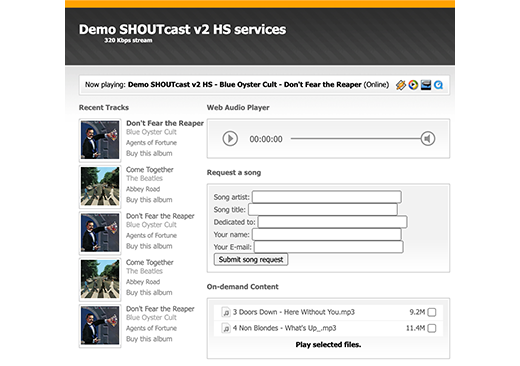Click the 'Request a song' heading
Image resolution: width=520 pixels, height=366 pixels.
click(x=234, y=173)
